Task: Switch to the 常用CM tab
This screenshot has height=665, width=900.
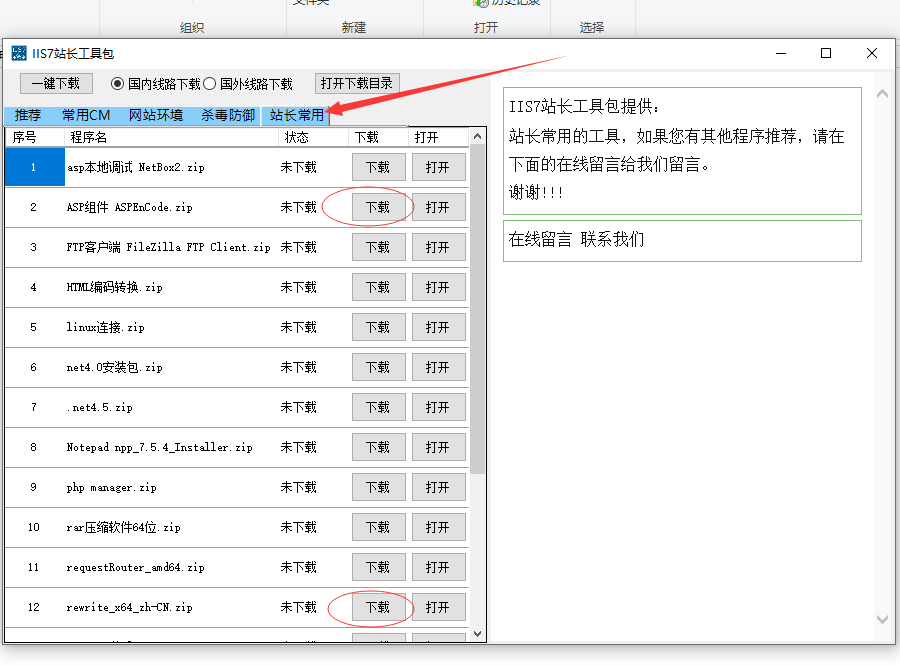Action: pyautogui.click(x=86, y=115)
